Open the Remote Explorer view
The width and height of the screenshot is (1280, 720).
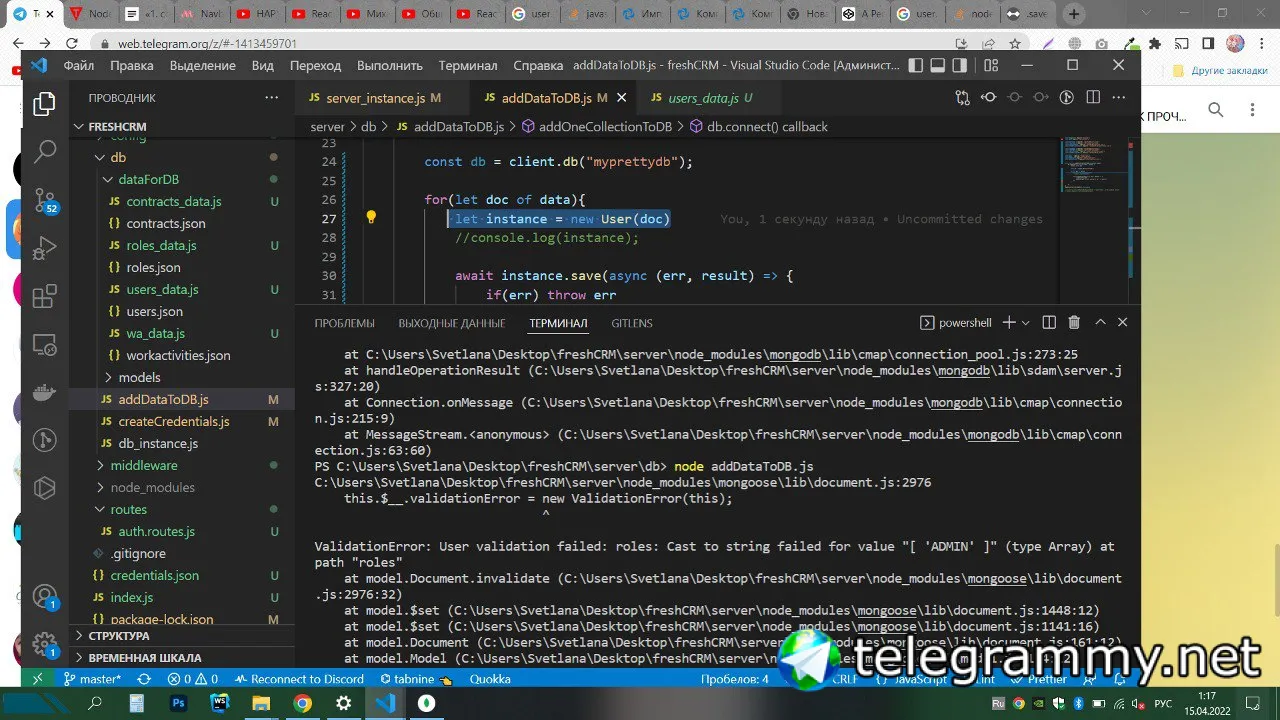pyautogui.click(x=44, y=345)
